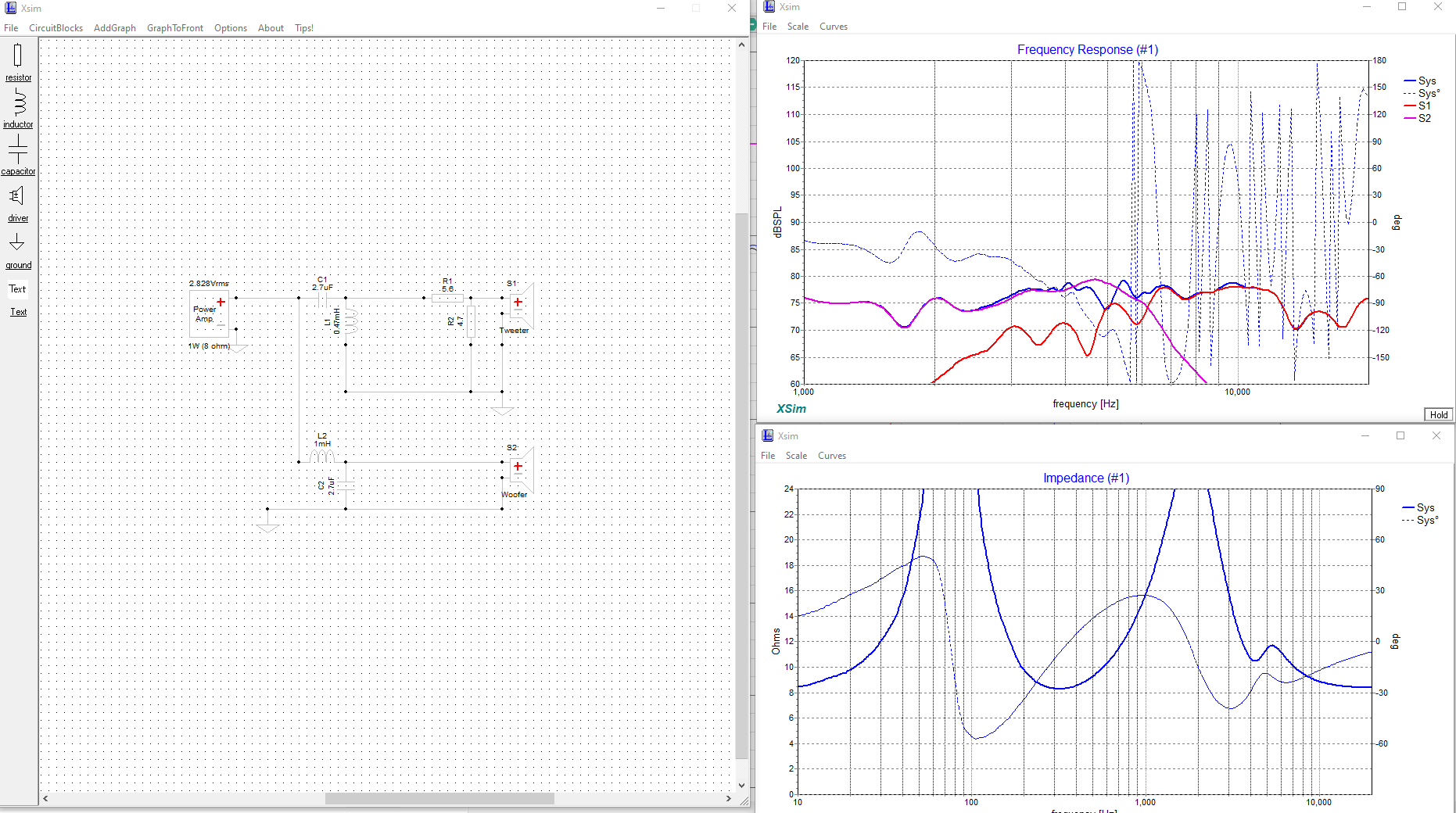Click the S1 red legend entry
The image size is (1456, 813).
tap(1418, 106)
